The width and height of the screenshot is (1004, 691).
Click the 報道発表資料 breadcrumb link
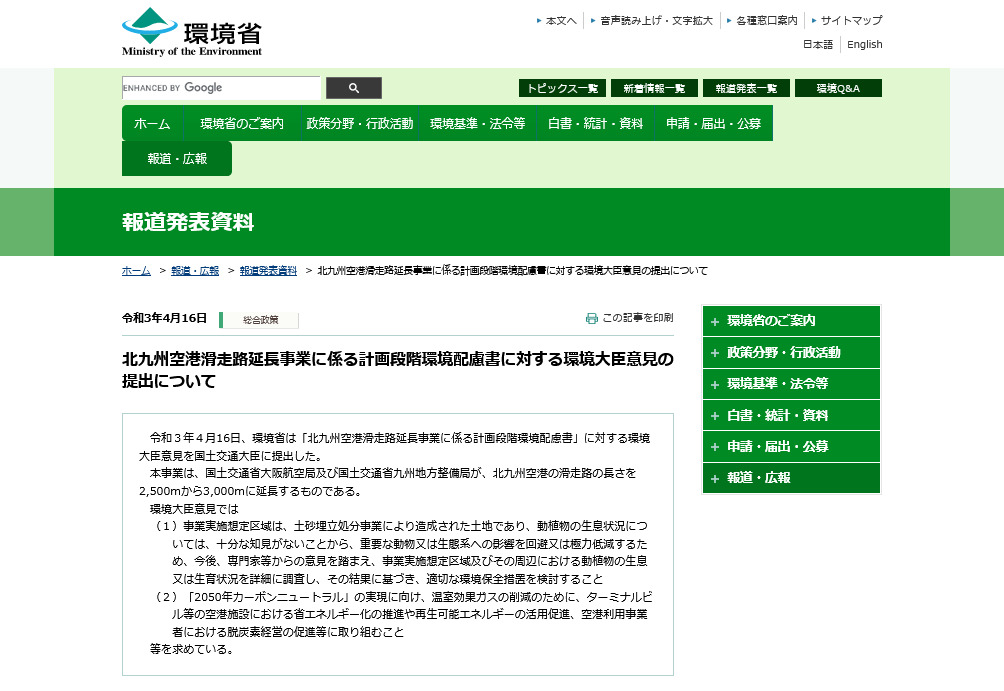268,271
